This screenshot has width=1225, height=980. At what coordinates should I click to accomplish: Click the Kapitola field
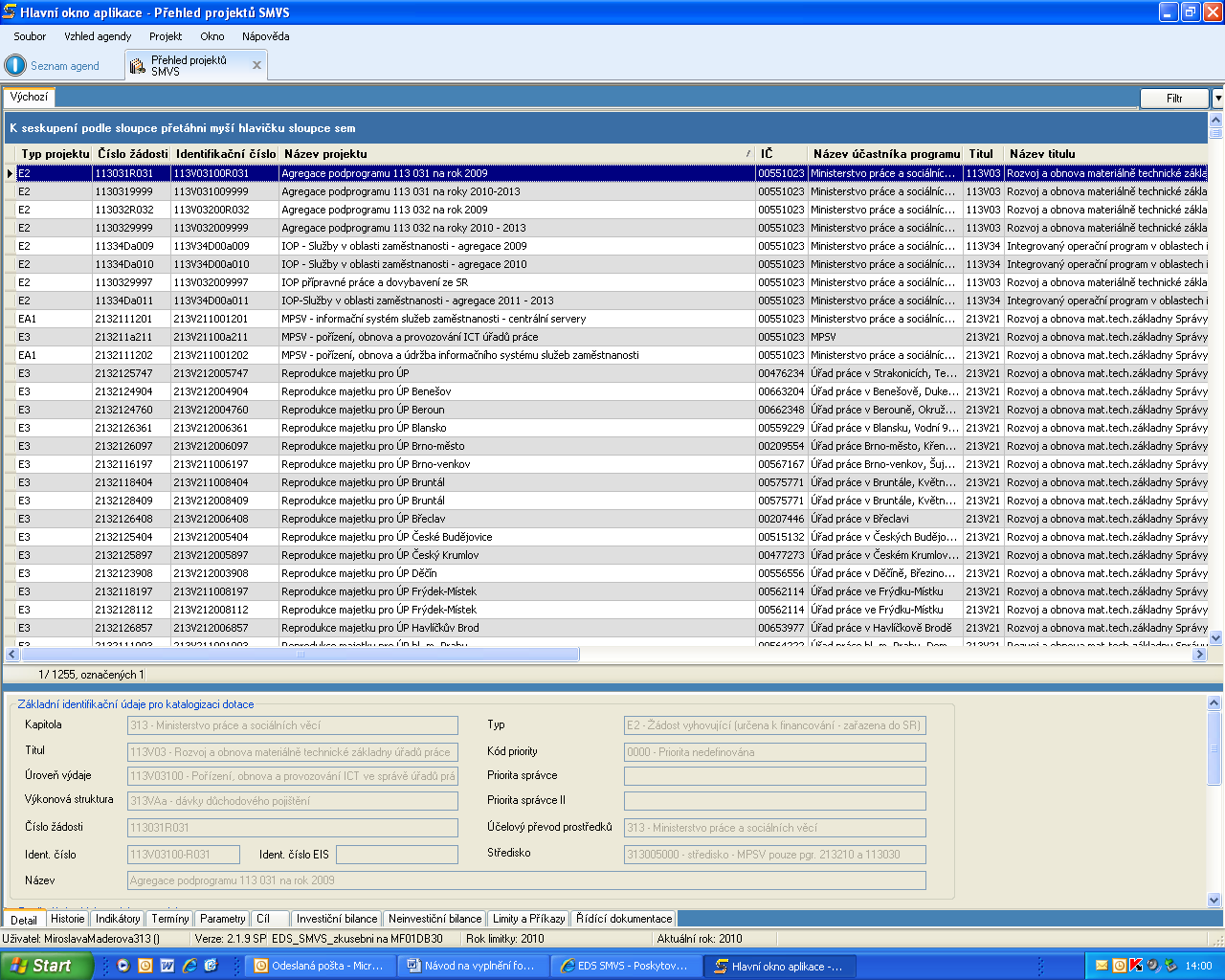point(293,725)
